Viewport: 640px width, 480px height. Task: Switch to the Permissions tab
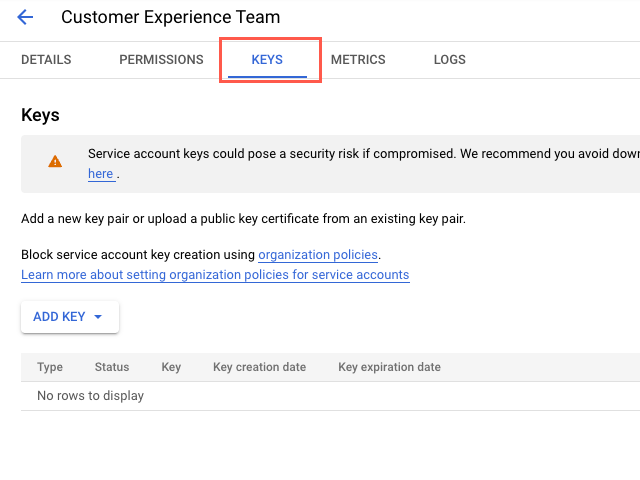coord(161,60)
